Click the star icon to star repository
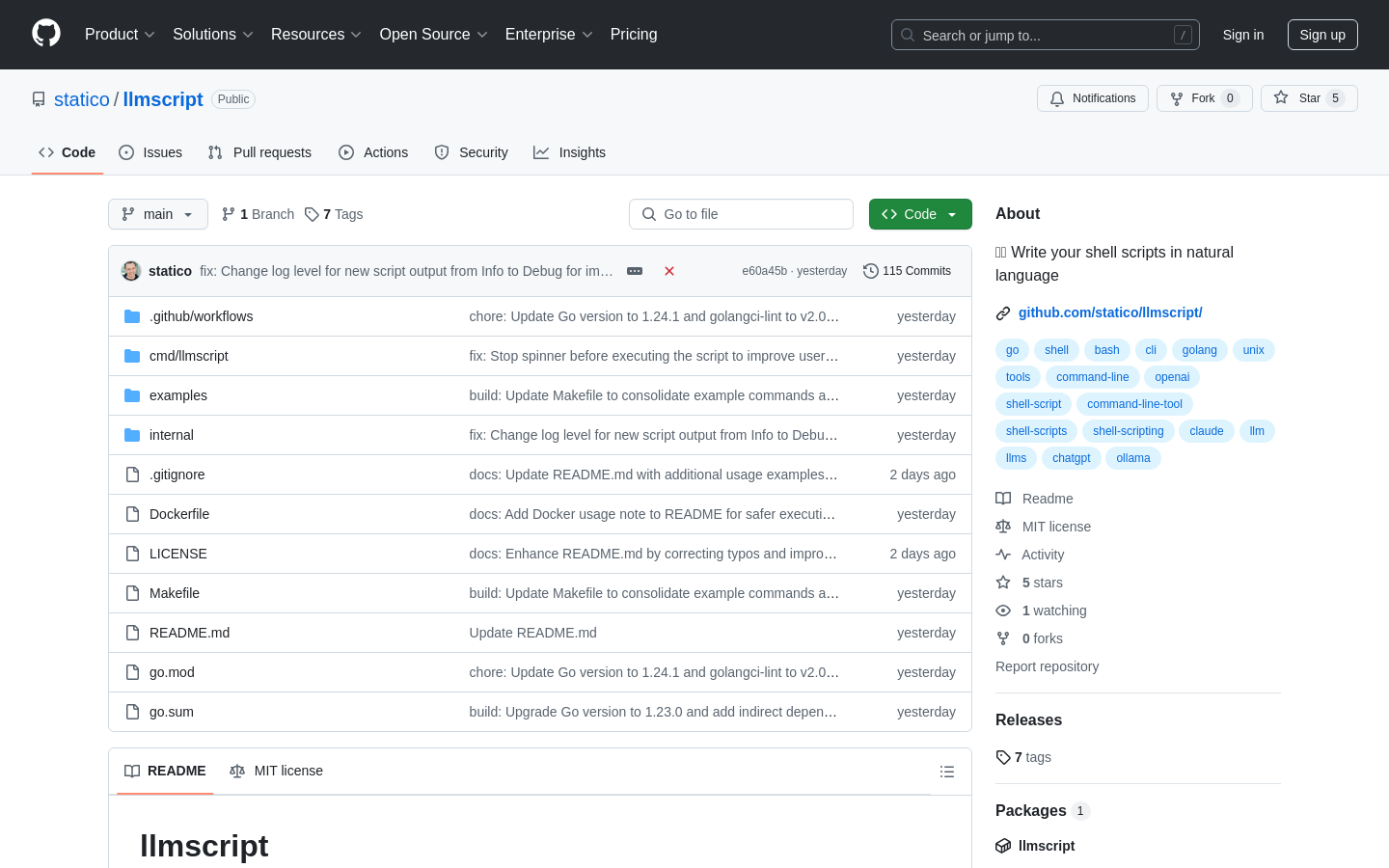This screenshot has width=1389, height=868. coord(1281,97)
